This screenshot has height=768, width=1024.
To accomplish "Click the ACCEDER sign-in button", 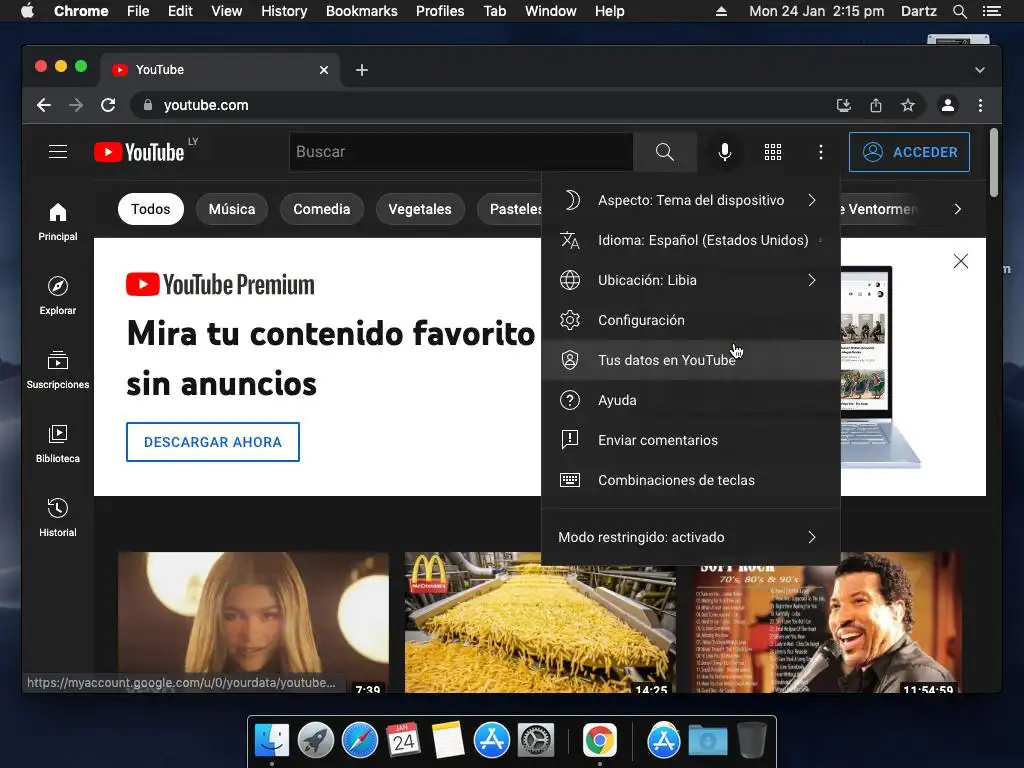I will (x=909, y=152).
